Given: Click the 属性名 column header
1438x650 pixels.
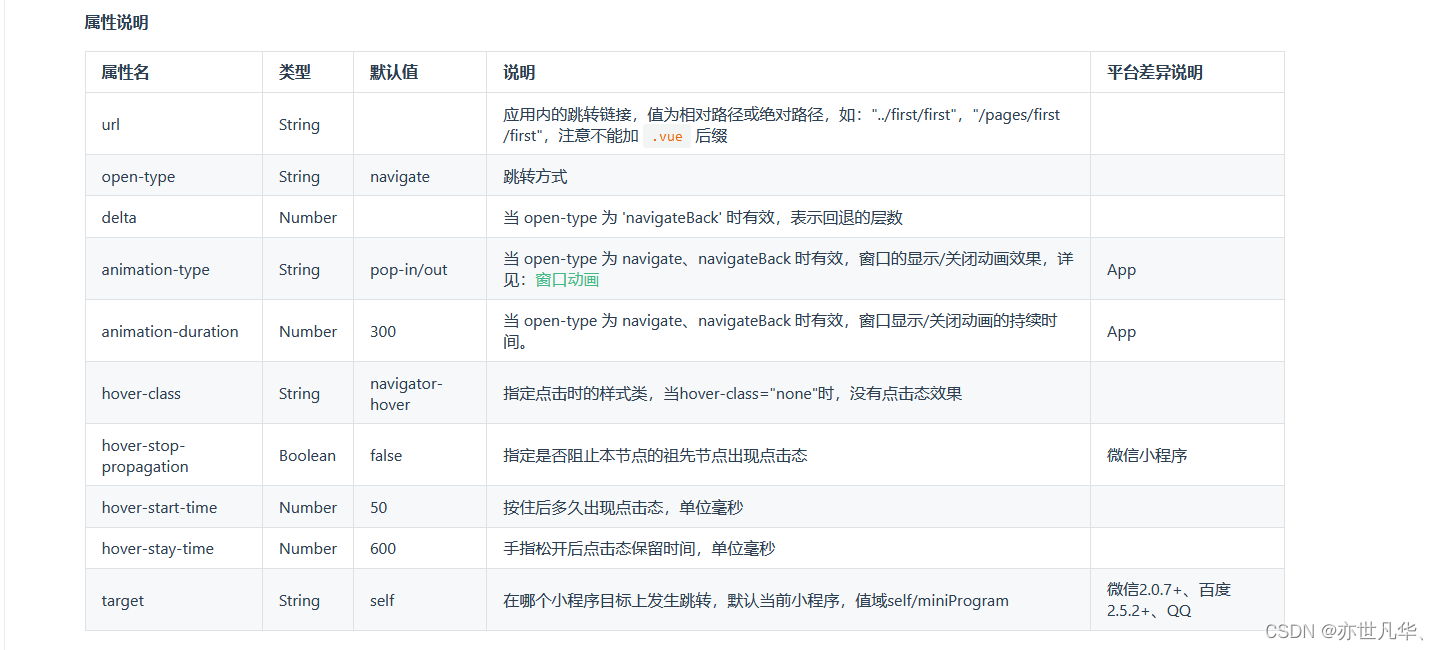Looking at the screenshot, I should 126,72.
